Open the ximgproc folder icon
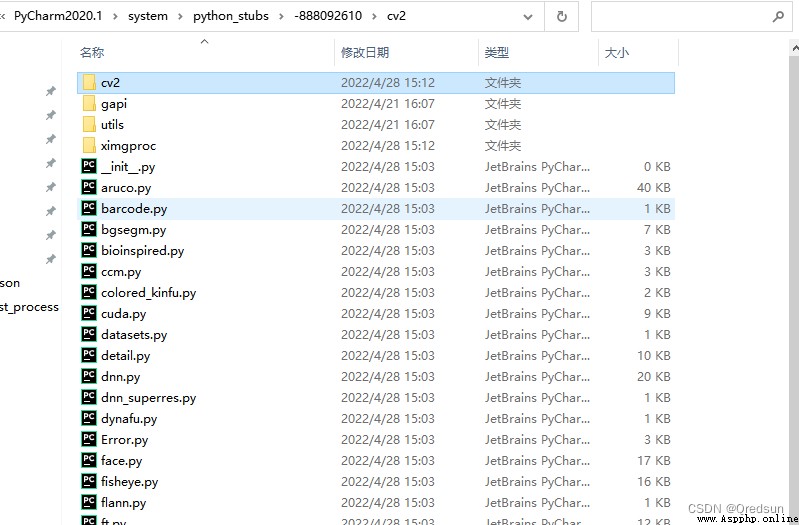799x525 pixels. pos(89,146)
